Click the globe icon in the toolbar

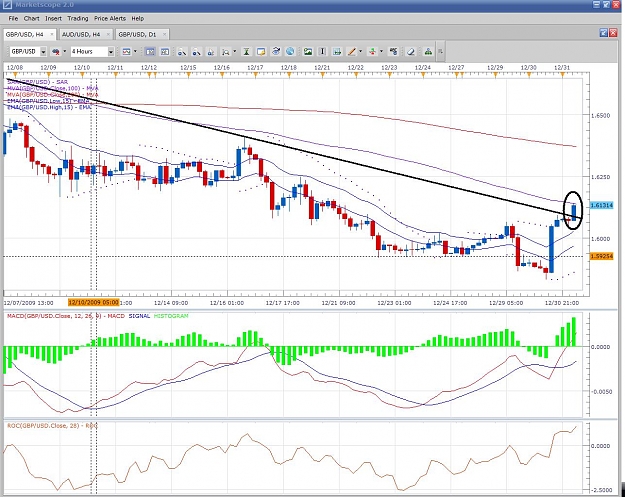coord(290,52)
